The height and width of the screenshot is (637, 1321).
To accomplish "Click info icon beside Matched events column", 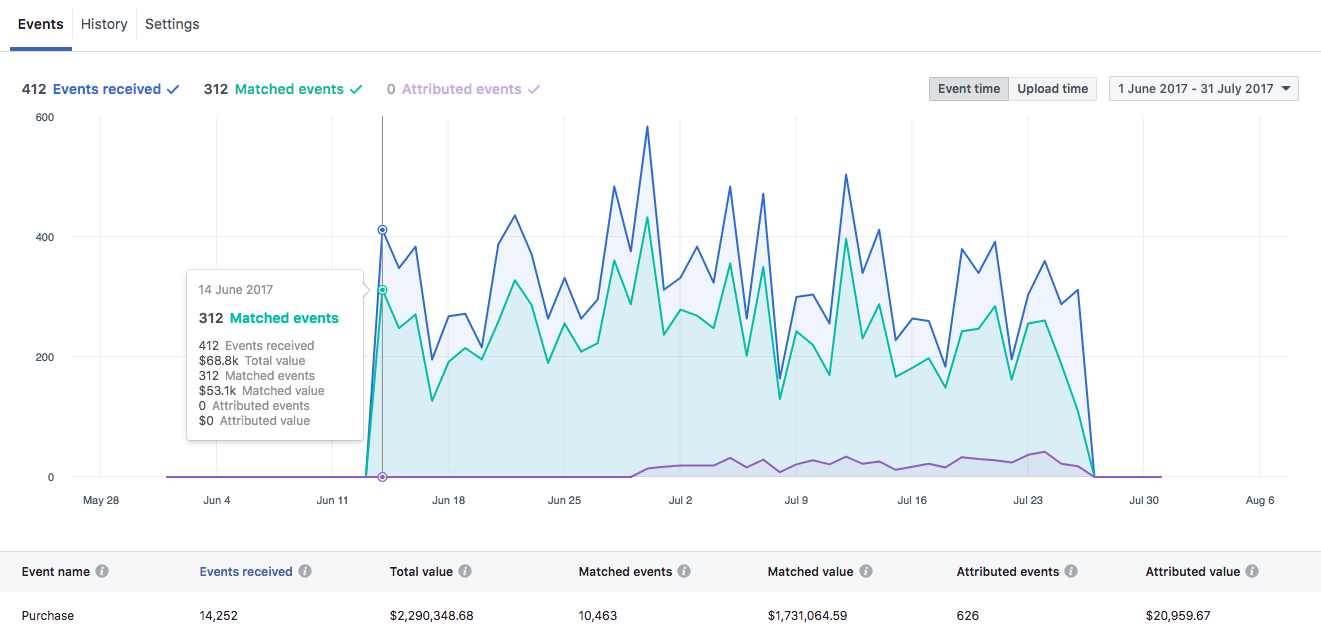I will click(684, 572).
